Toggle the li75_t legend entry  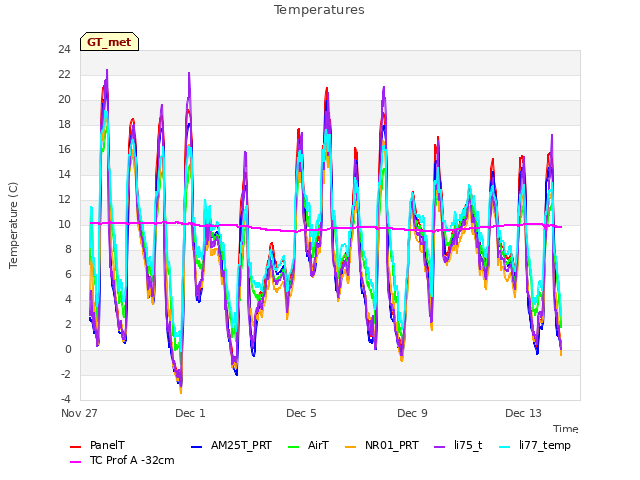458,445
